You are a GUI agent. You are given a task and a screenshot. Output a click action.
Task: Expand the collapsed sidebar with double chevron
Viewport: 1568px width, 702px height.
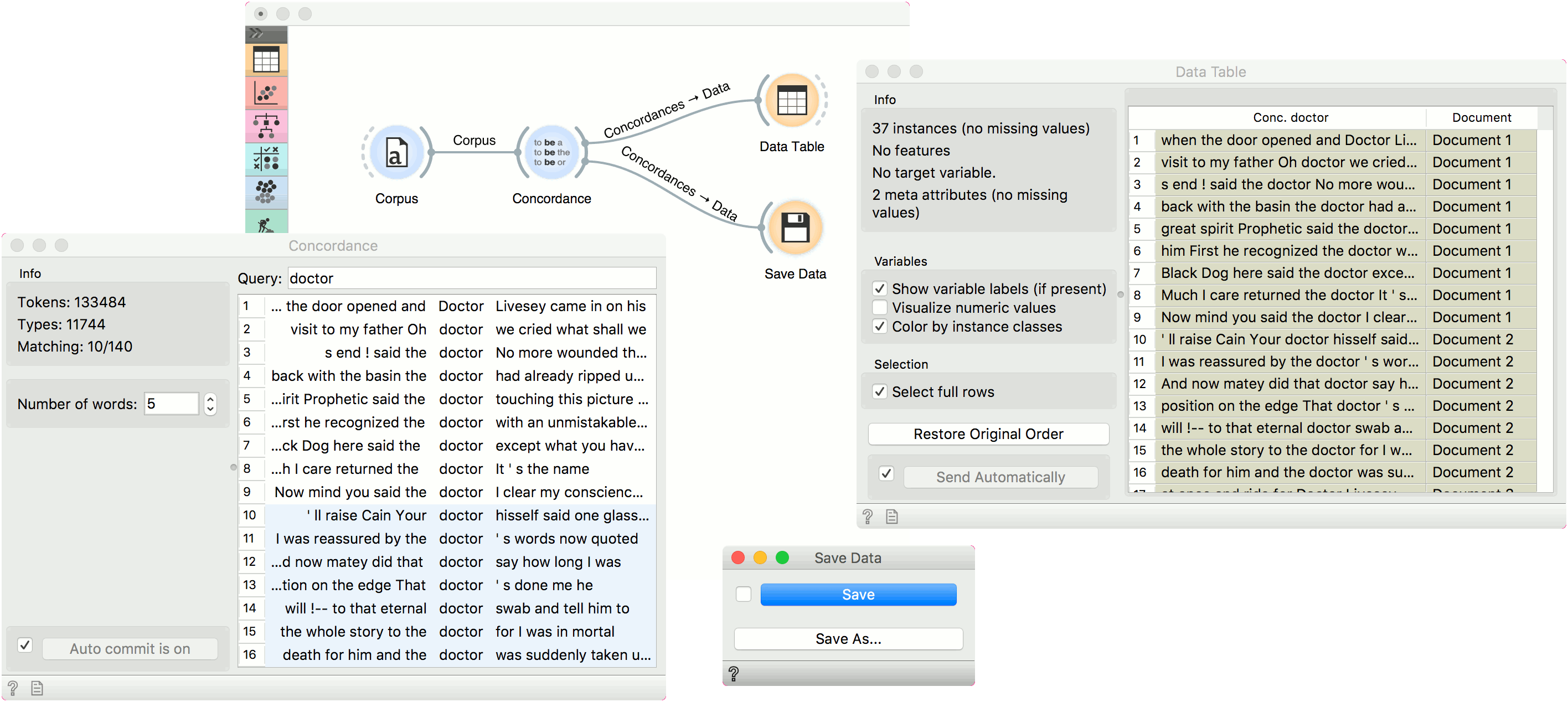(x=257, y=33)
